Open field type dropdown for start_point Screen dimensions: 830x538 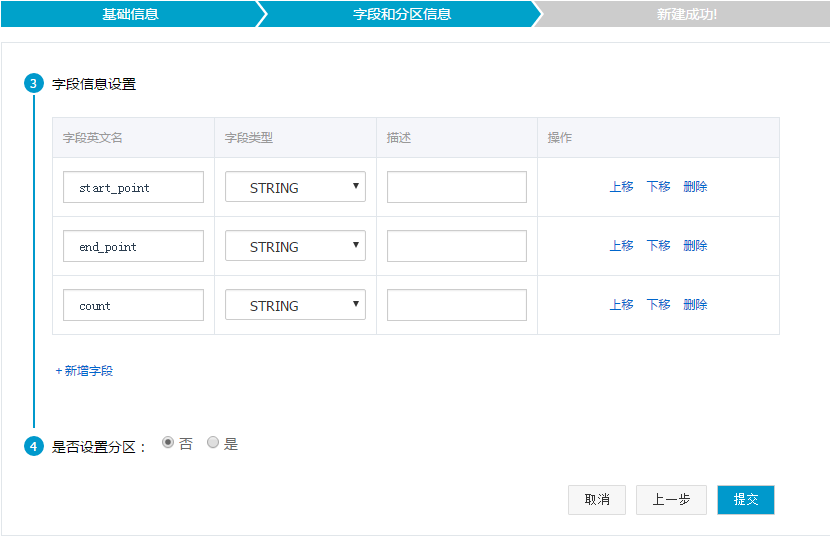click(295, 187)
